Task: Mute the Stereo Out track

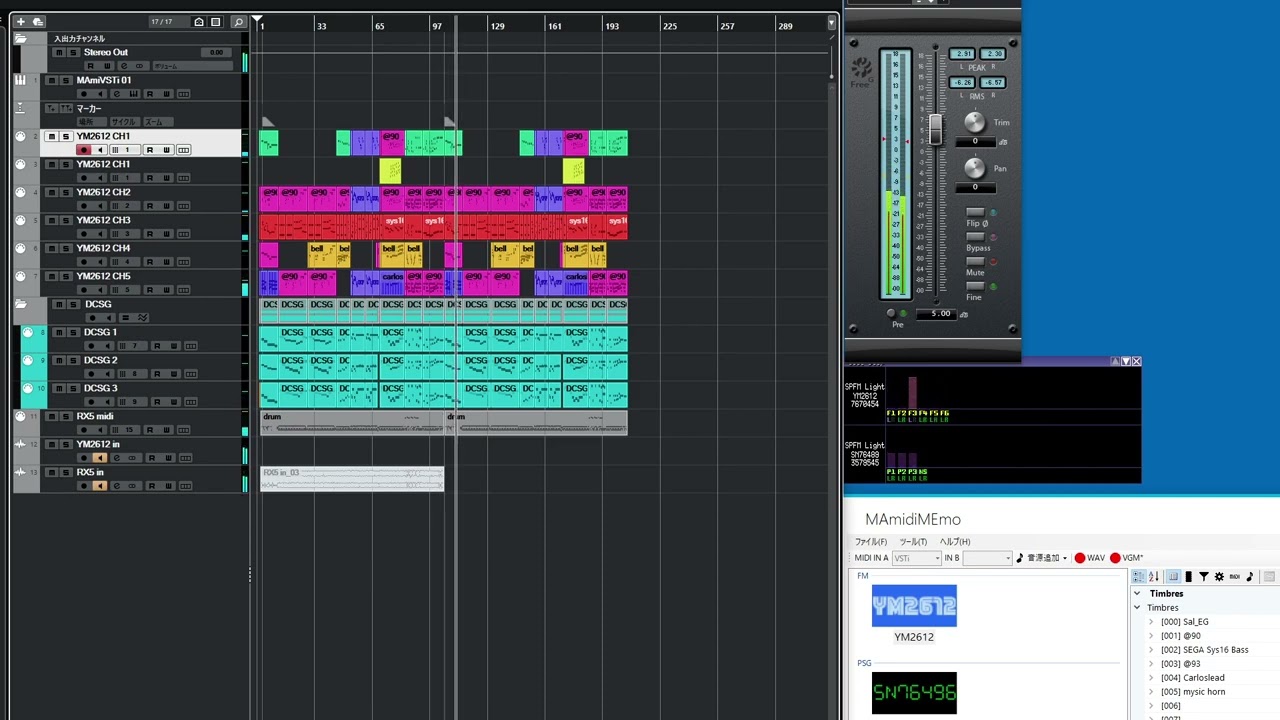Action: click(x=59, y=52)
